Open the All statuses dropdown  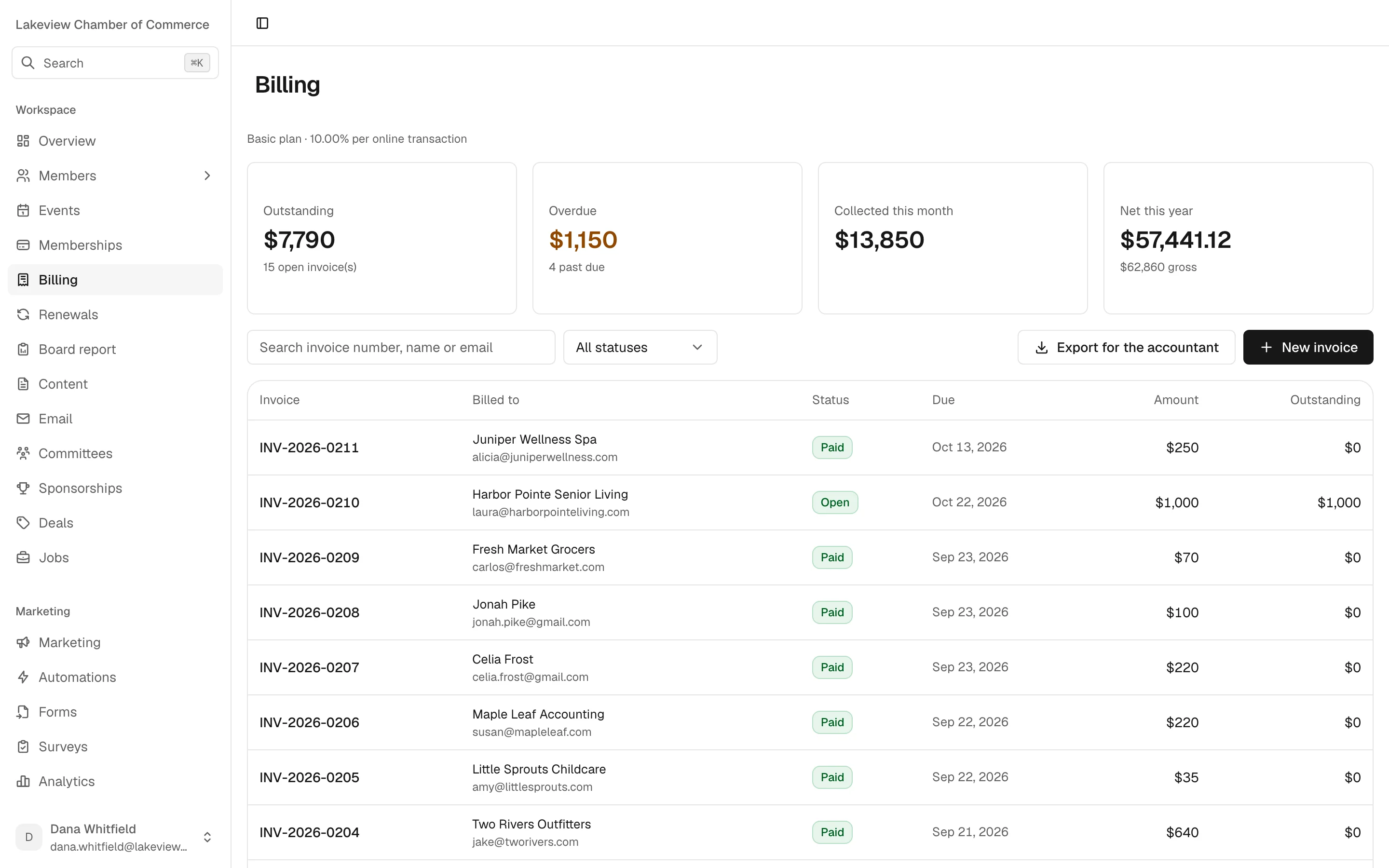coord(640,347)
